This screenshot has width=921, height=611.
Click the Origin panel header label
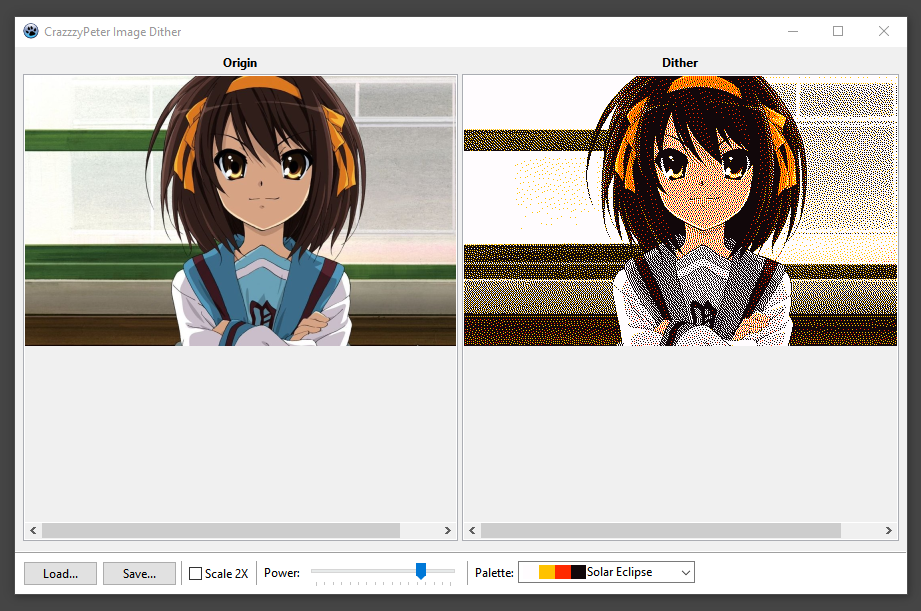(239, 62)
